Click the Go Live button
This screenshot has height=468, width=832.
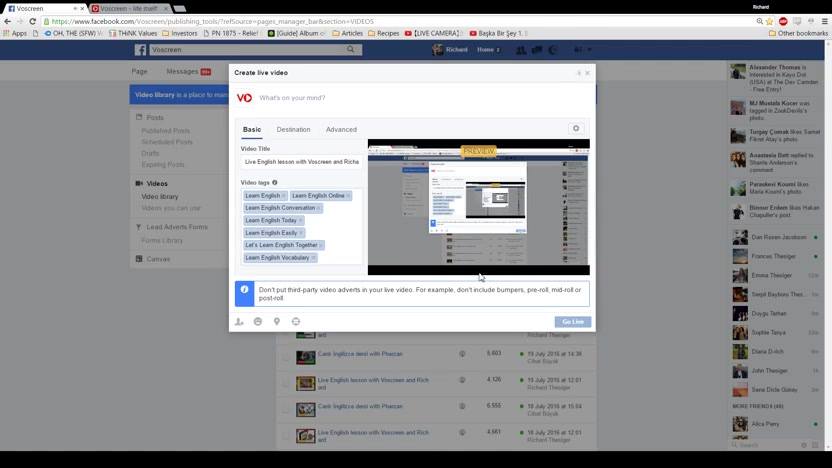[x=573, y=322]
